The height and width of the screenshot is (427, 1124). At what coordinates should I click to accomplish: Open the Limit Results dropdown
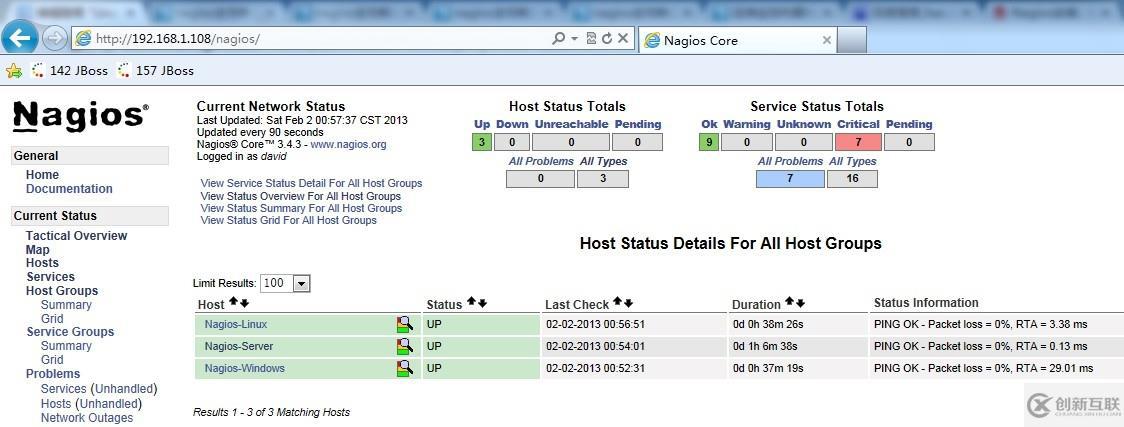tap(302, 284)
